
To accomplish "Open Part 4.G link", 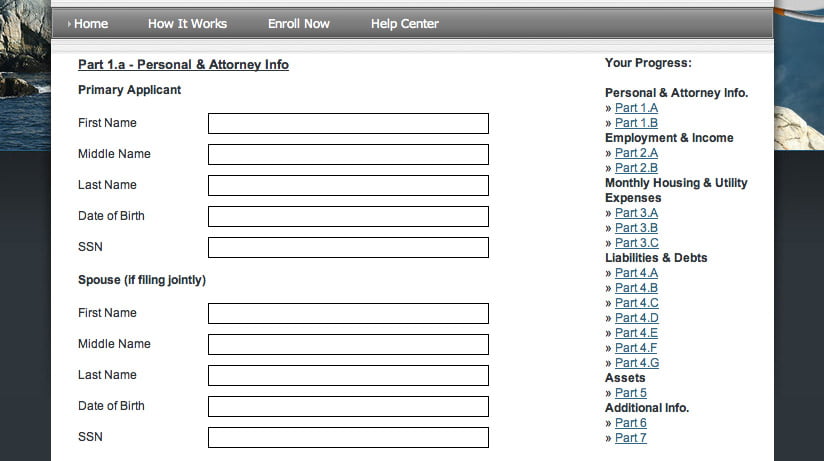I will click(637, 363).
